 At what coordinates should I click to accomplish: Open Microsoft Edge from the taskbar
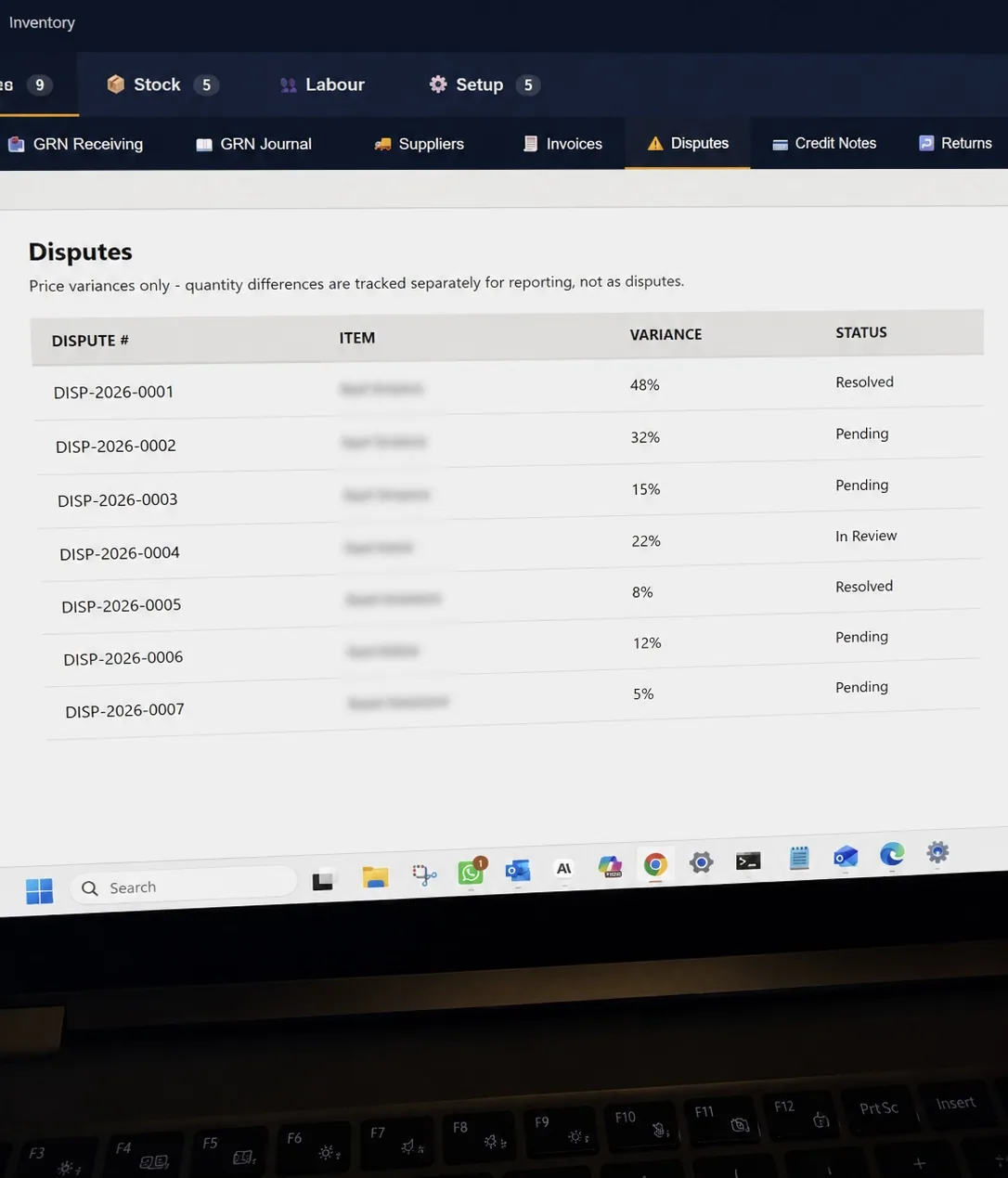[x=892, y=854]
